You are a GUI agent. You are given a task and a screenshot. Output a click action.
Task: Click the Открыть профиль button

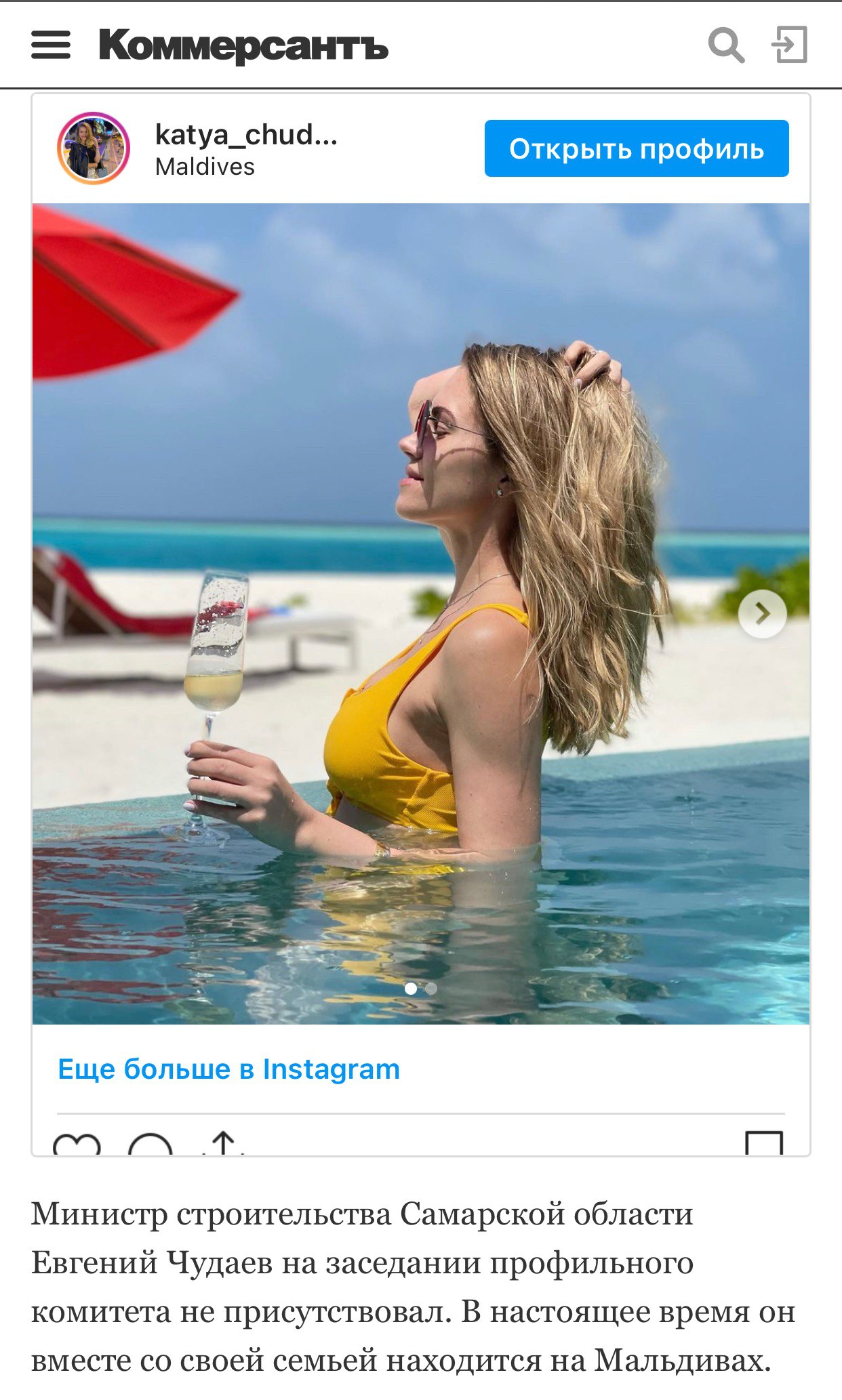pyautogui.click(x=637, y=148)
